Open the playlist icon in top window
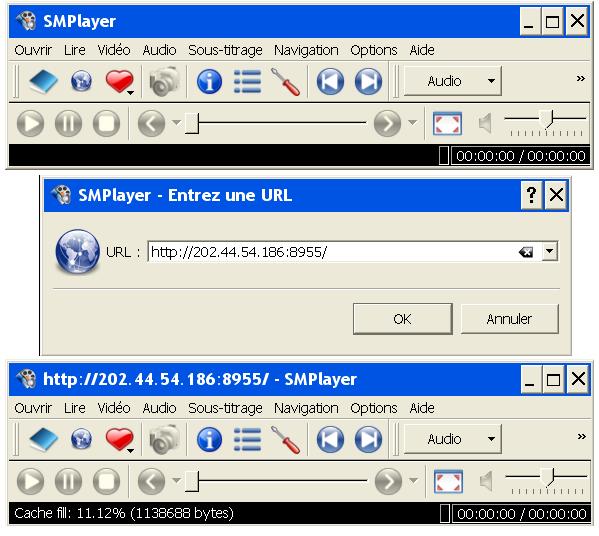This screenshot has height=536, width=599. pos(247,81)
